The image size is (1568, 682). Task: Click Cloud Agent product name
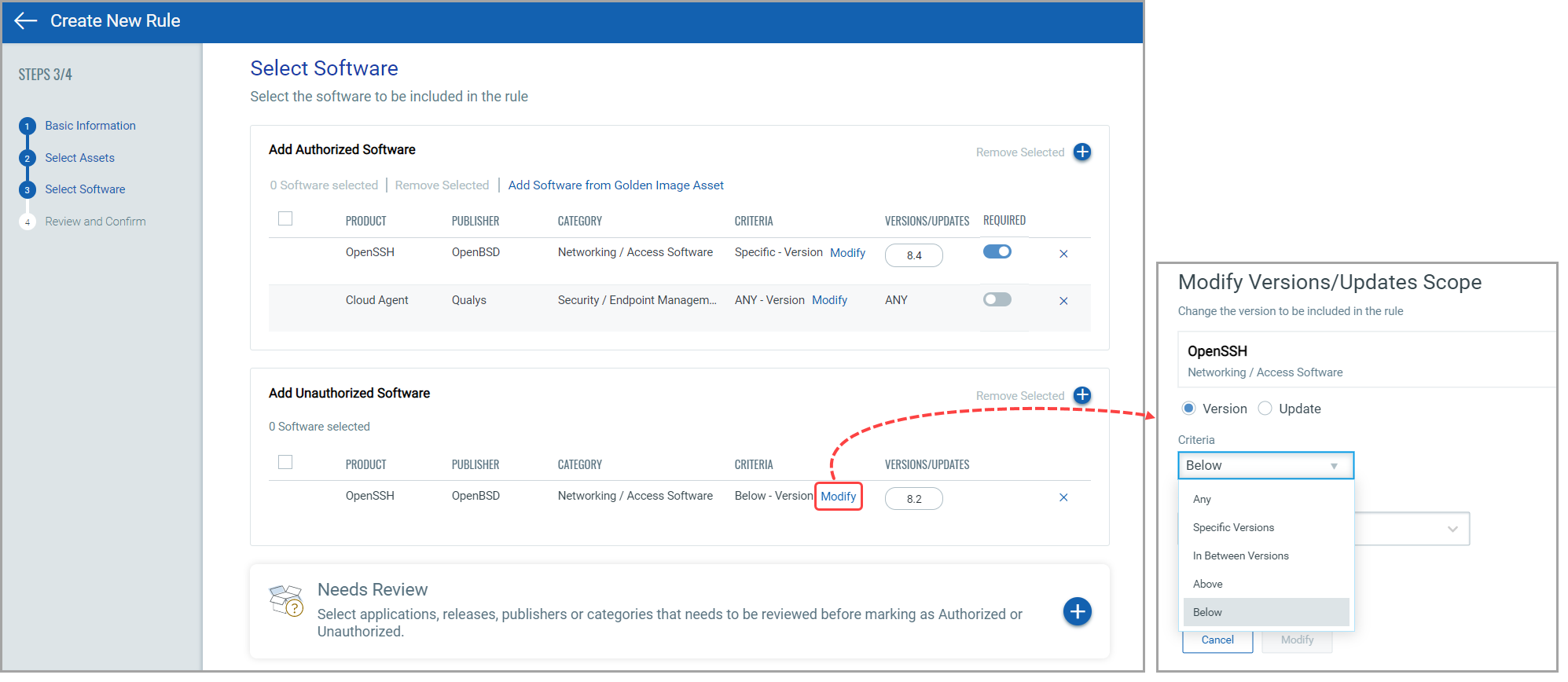pyautogui.click(x=376, y=300)
